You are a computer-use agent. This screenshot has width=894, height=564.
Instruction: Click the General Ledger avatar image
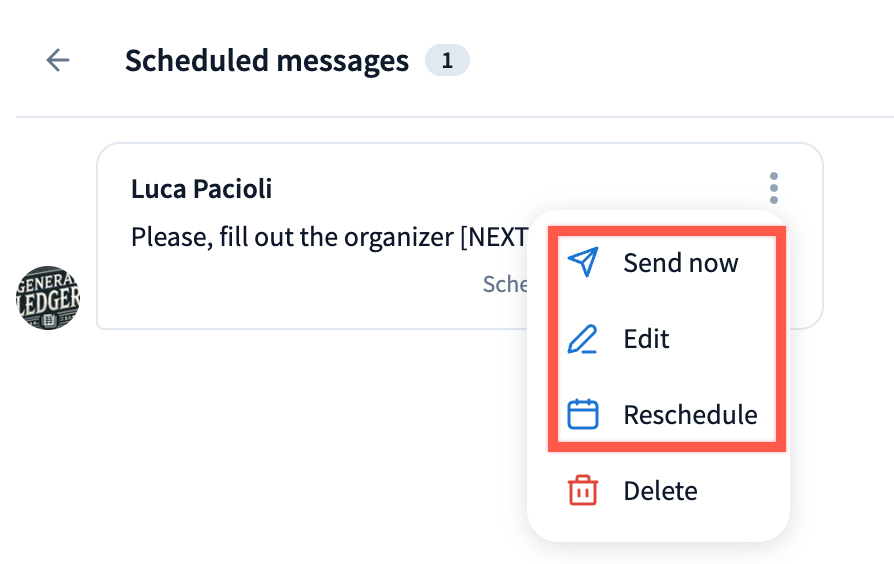[48, 297]
